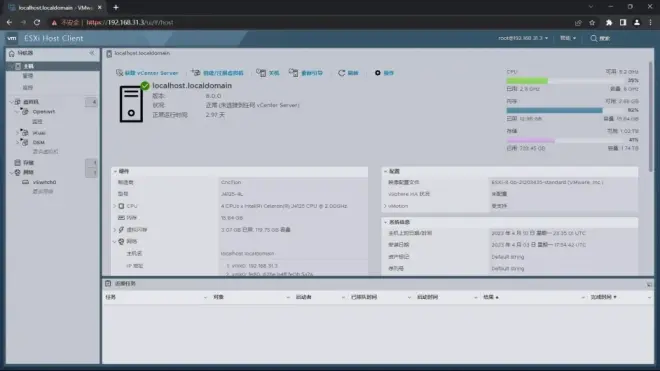Image resolution: width=660 pixels, height=371 pixels.
Task: Select the Openwrt virtual machine
Action: coord(44,112)
